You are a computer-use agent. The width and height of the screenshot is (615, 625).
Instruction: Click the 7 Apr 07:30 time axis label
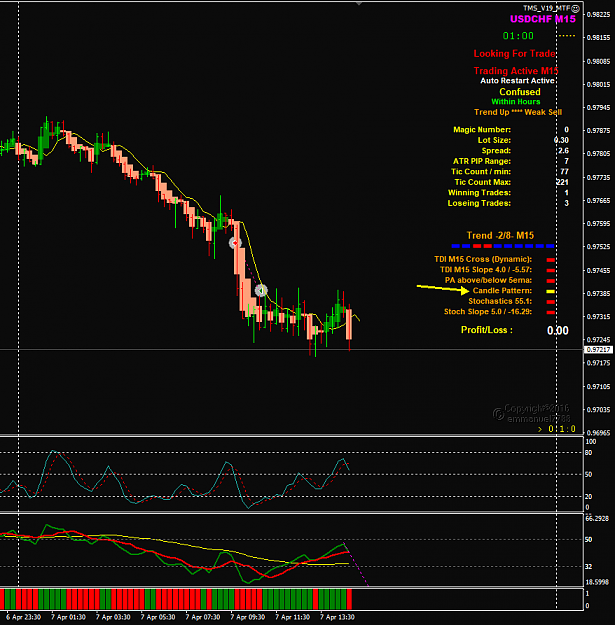click(x=202, y=617)
